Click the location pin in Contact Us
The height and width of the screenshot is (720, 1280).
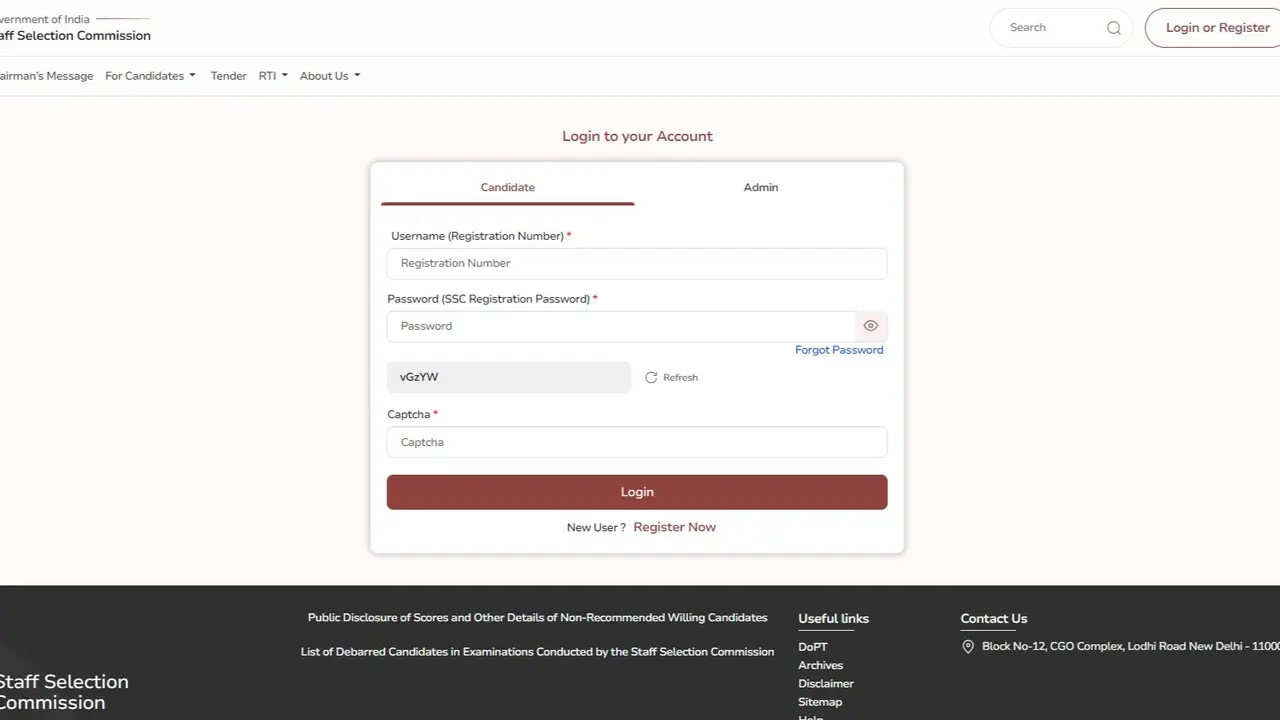click(x=967, y=646)
